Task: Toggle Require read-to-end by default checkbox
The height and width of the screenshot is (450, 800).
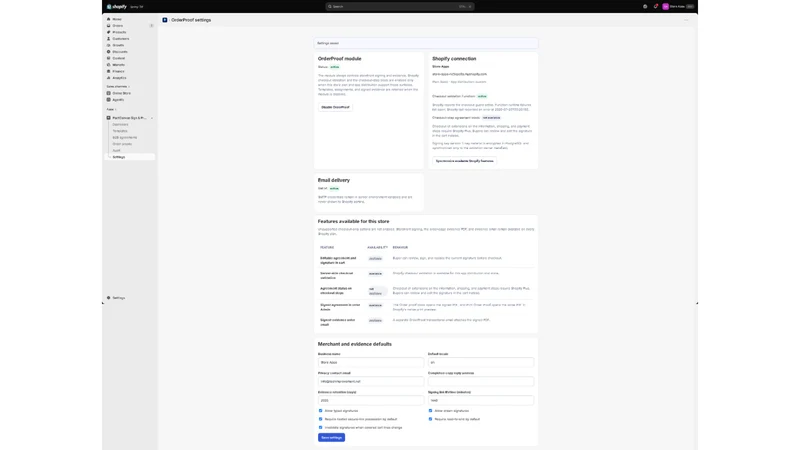Action: click(430, 419)
